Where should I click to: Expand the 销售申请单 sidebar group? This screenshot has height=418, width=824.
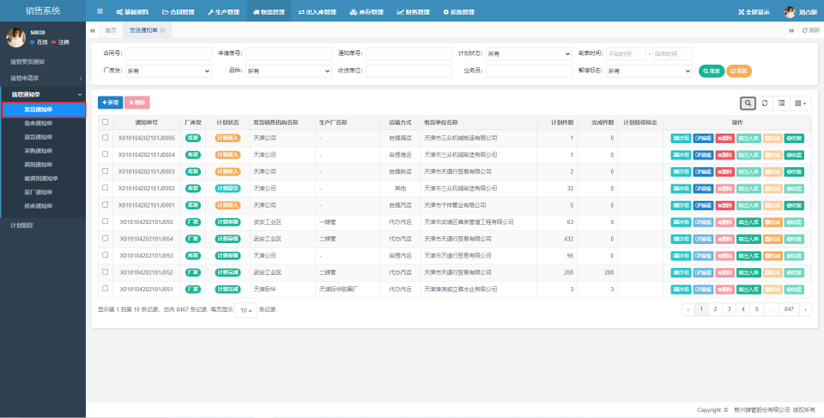pos(43,78)
